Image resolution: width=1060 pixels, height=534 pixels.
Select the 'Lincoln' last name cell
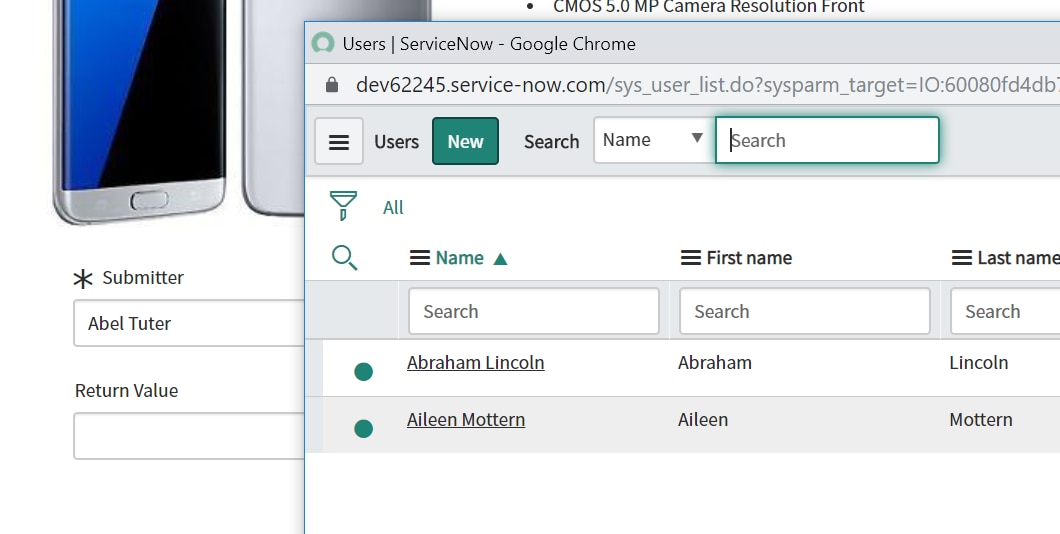click(x=979, y=363)
